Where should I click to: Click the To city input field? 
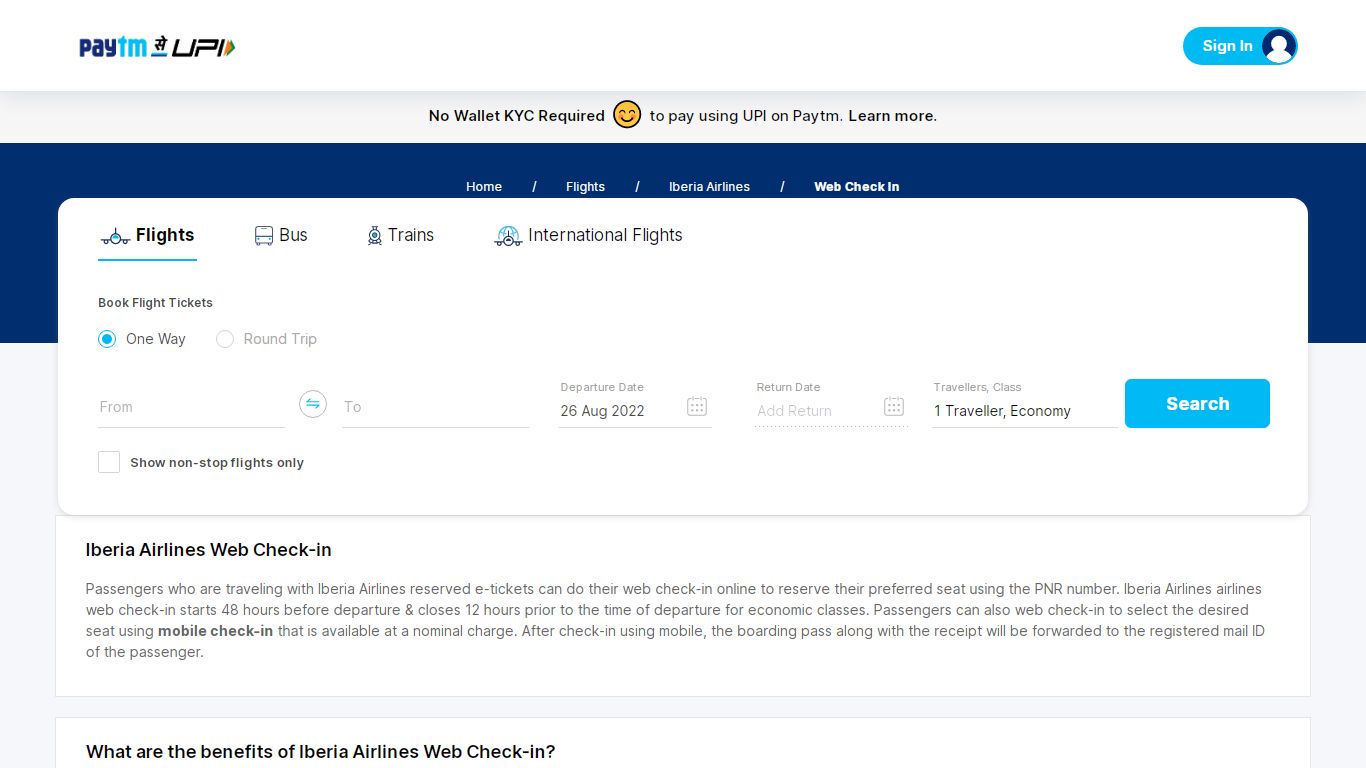pos(435,407)
